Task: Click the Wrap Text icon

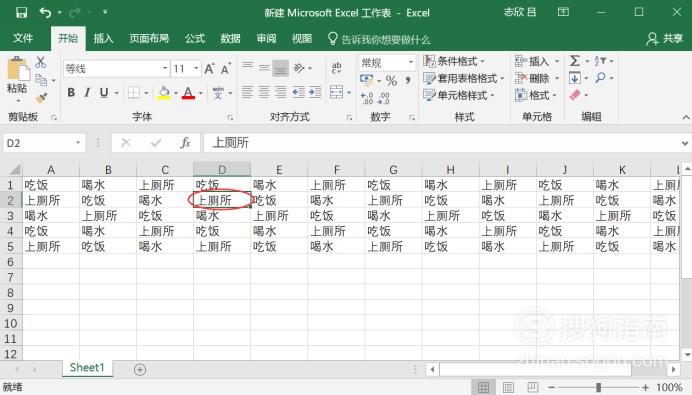Action: coord(336,68)
